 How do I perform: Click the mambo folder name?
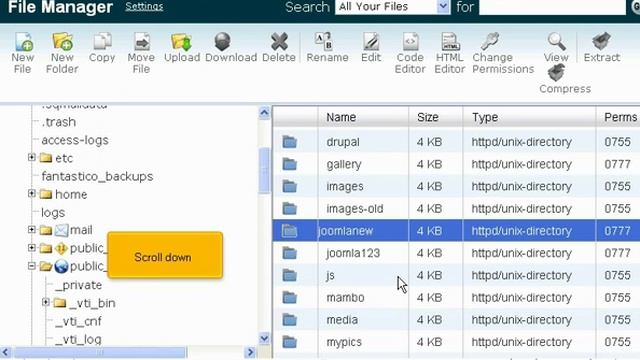click(x=345, y=298)
